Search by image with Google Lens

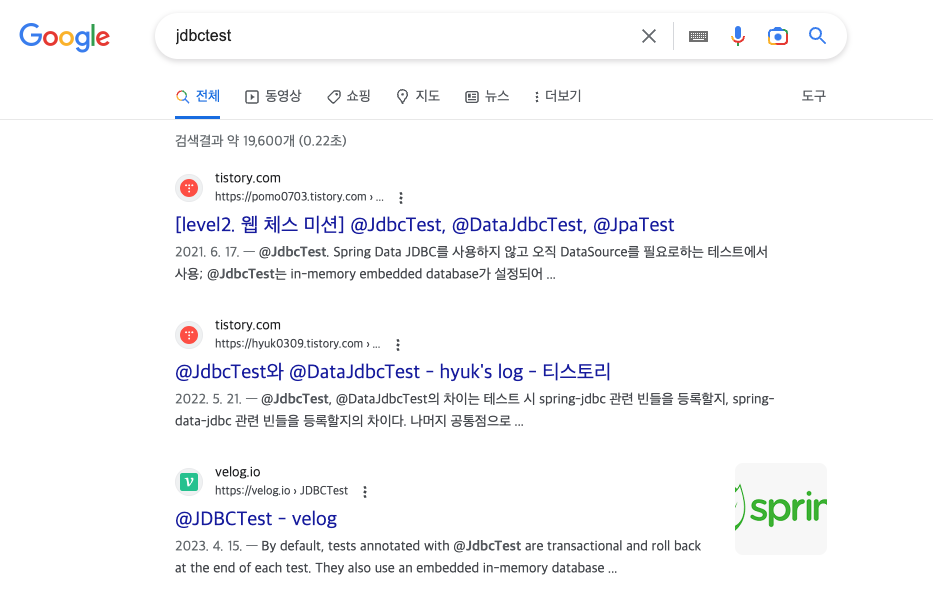[778, 36]
